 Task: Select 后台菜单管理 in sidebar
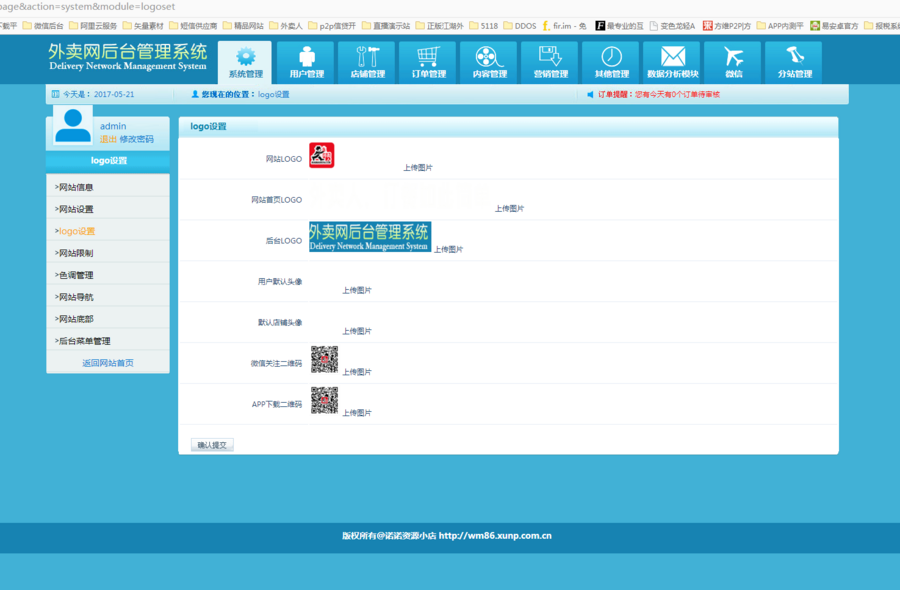[x=108, y=340]
